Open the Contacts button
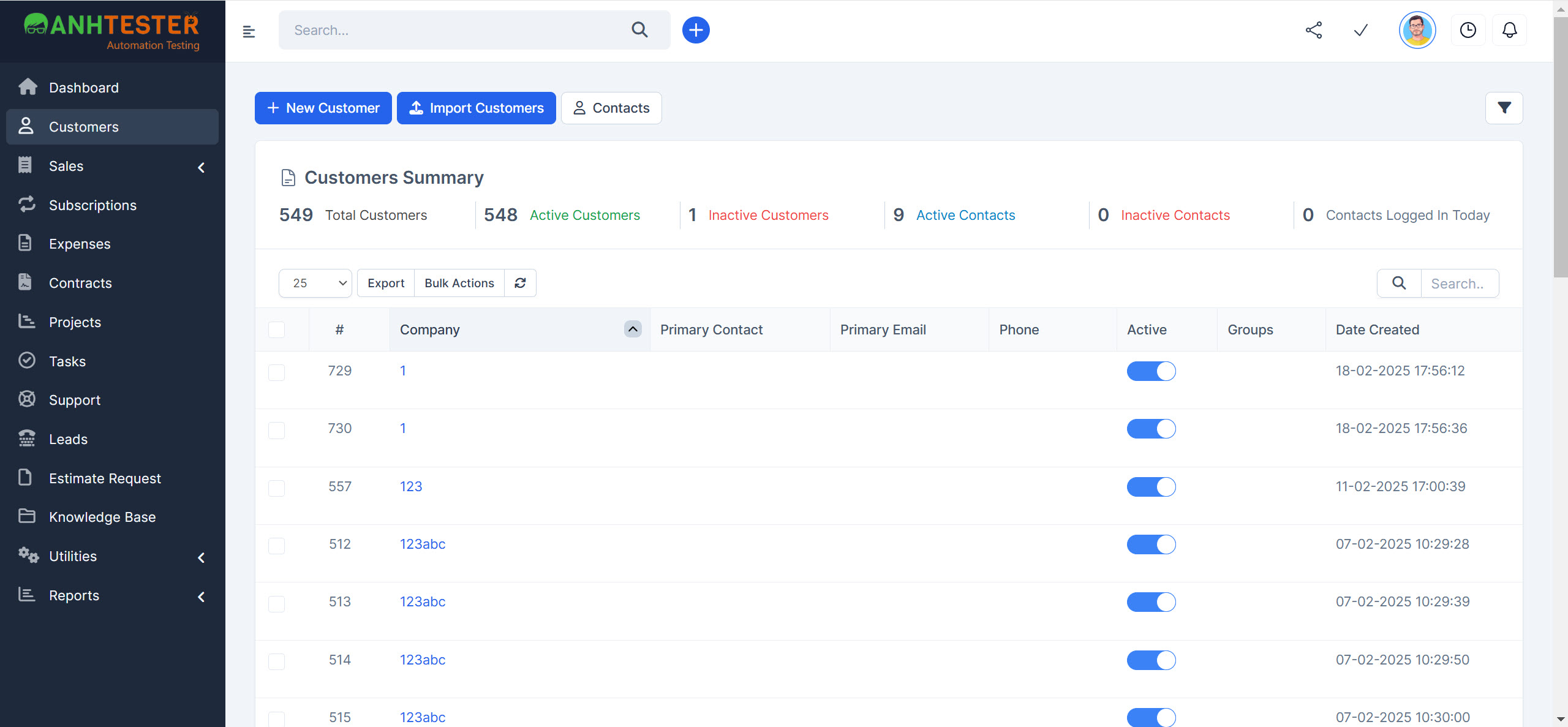The height and width of the screenshot is (727, 1568). tap(611, 108)
